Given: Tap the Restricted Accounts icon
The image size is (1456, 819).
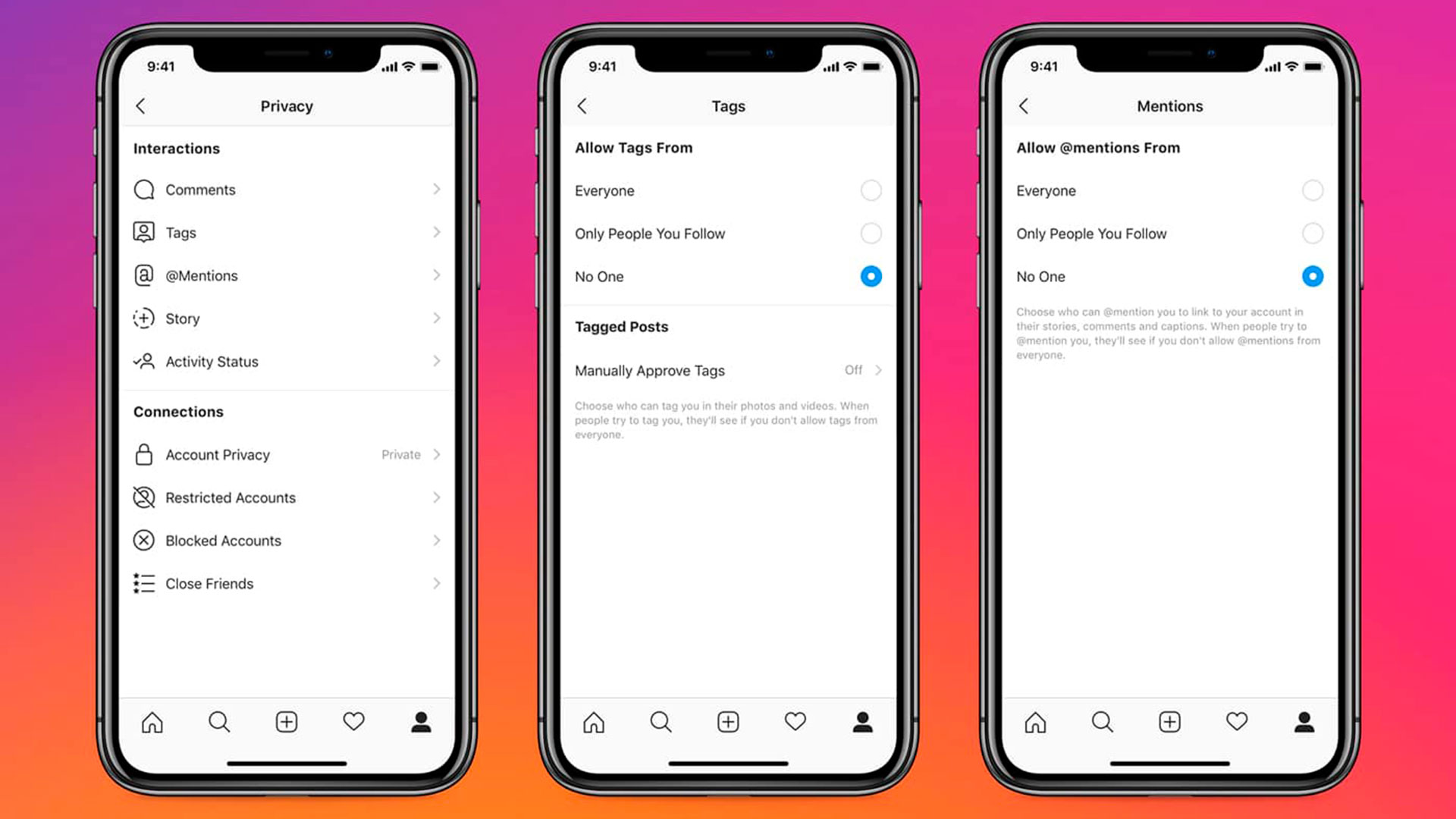Looking at the screenshot, I should tap(143, 497).
